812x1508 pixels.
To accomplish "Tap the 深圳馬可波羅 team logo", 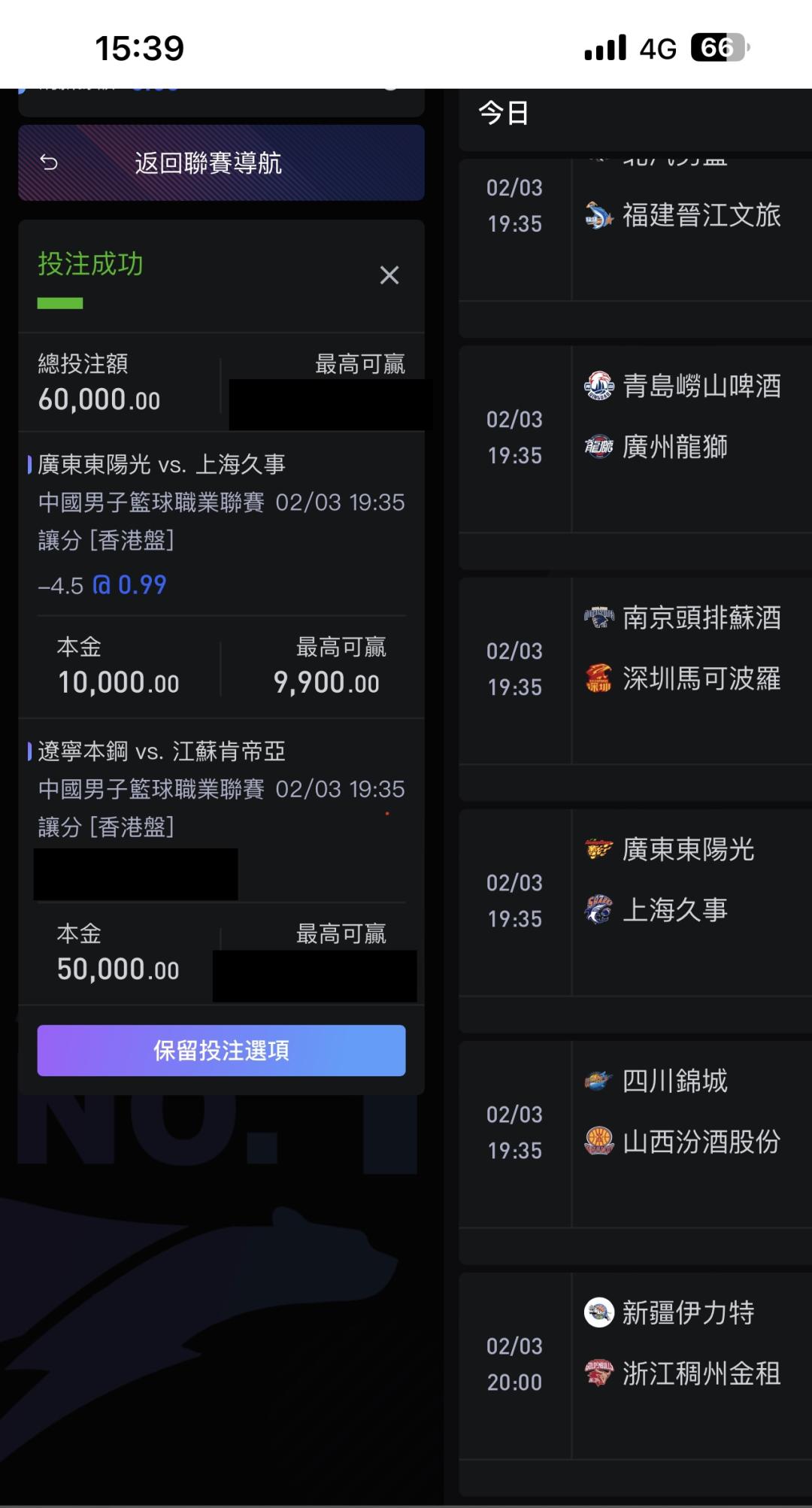I will pyautogui.click(x=598, y=678).
